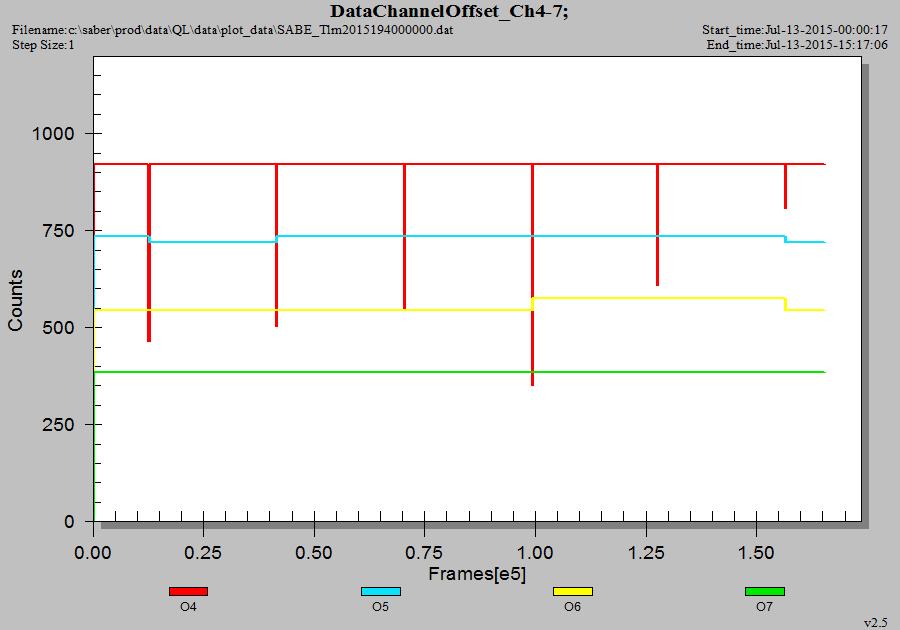This screenshot has width=900, height=630.
Task: Click the Step Size:1 label
Action: click(x=43, y=45)
